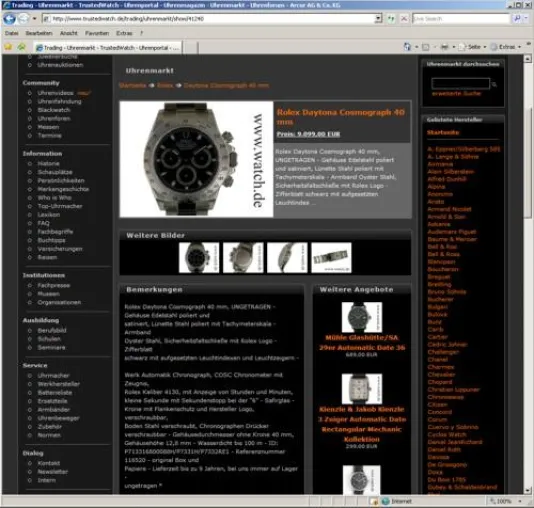Click the large Rolex Daytona watch photo
This screenshot has width=534, height=508.
click(196, 159)
